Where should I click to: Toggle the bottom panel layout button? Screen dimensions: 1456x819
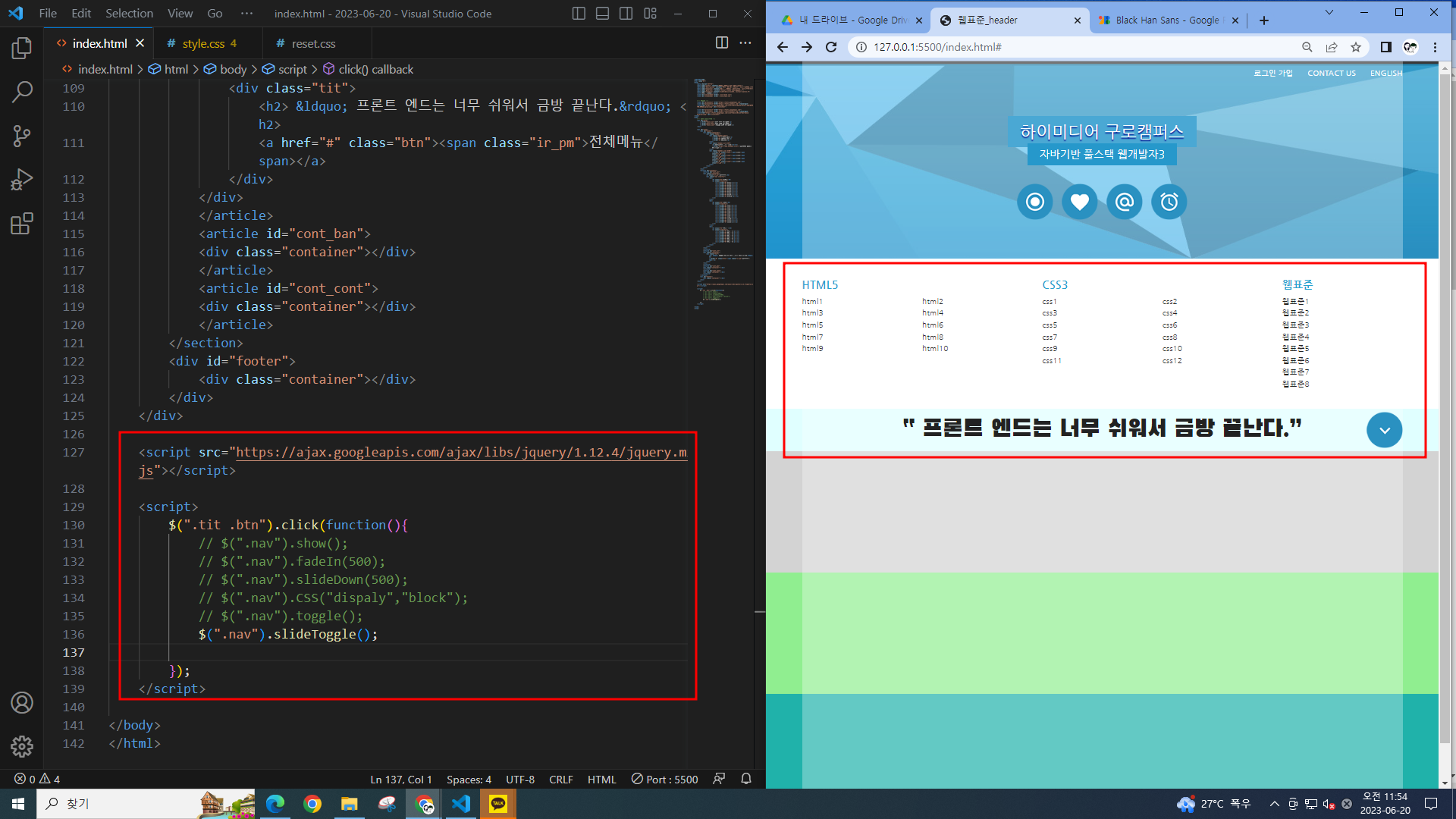[602, 14]
